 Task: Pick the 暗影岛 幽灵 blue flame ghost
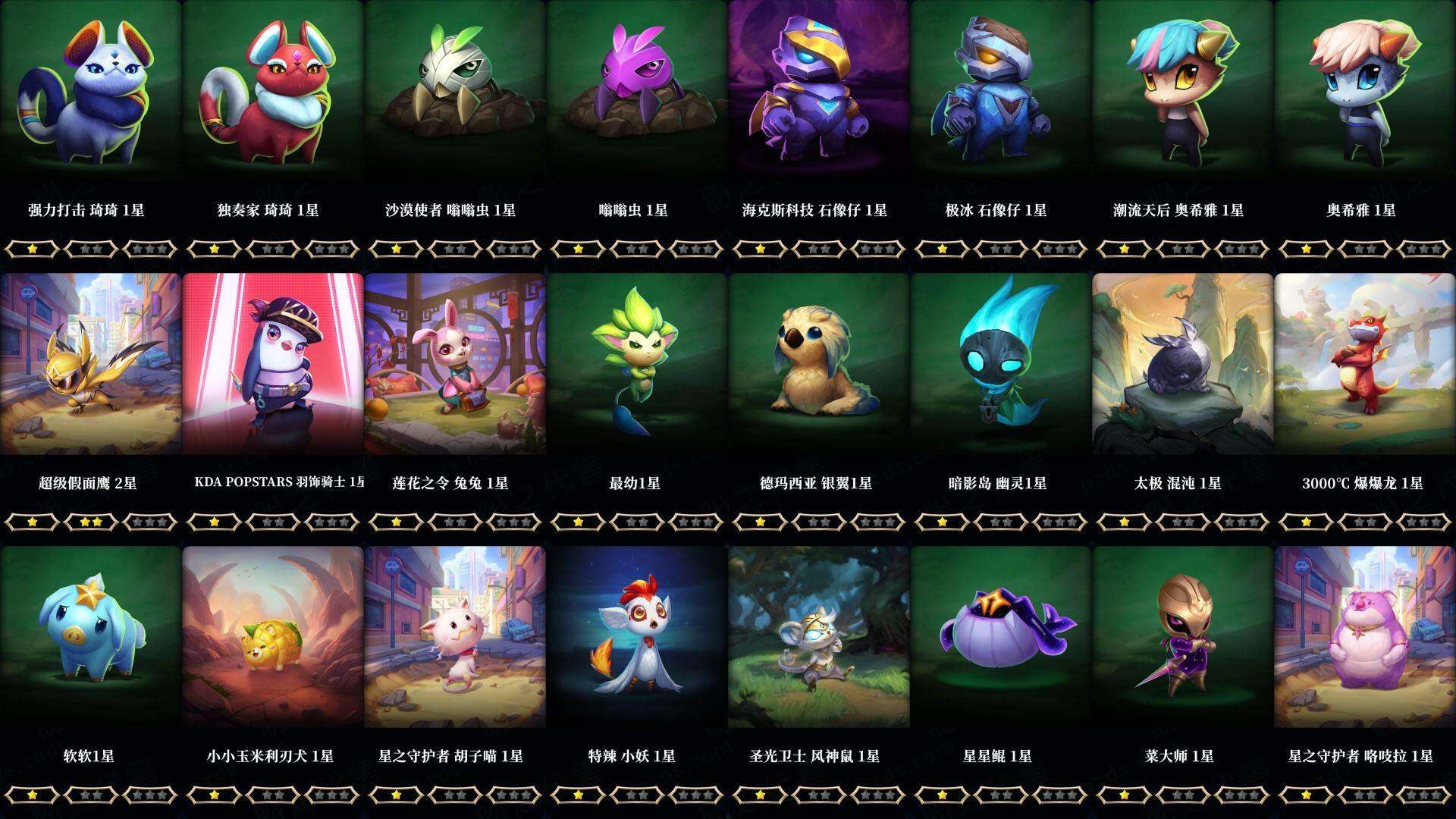(1001, 364)
